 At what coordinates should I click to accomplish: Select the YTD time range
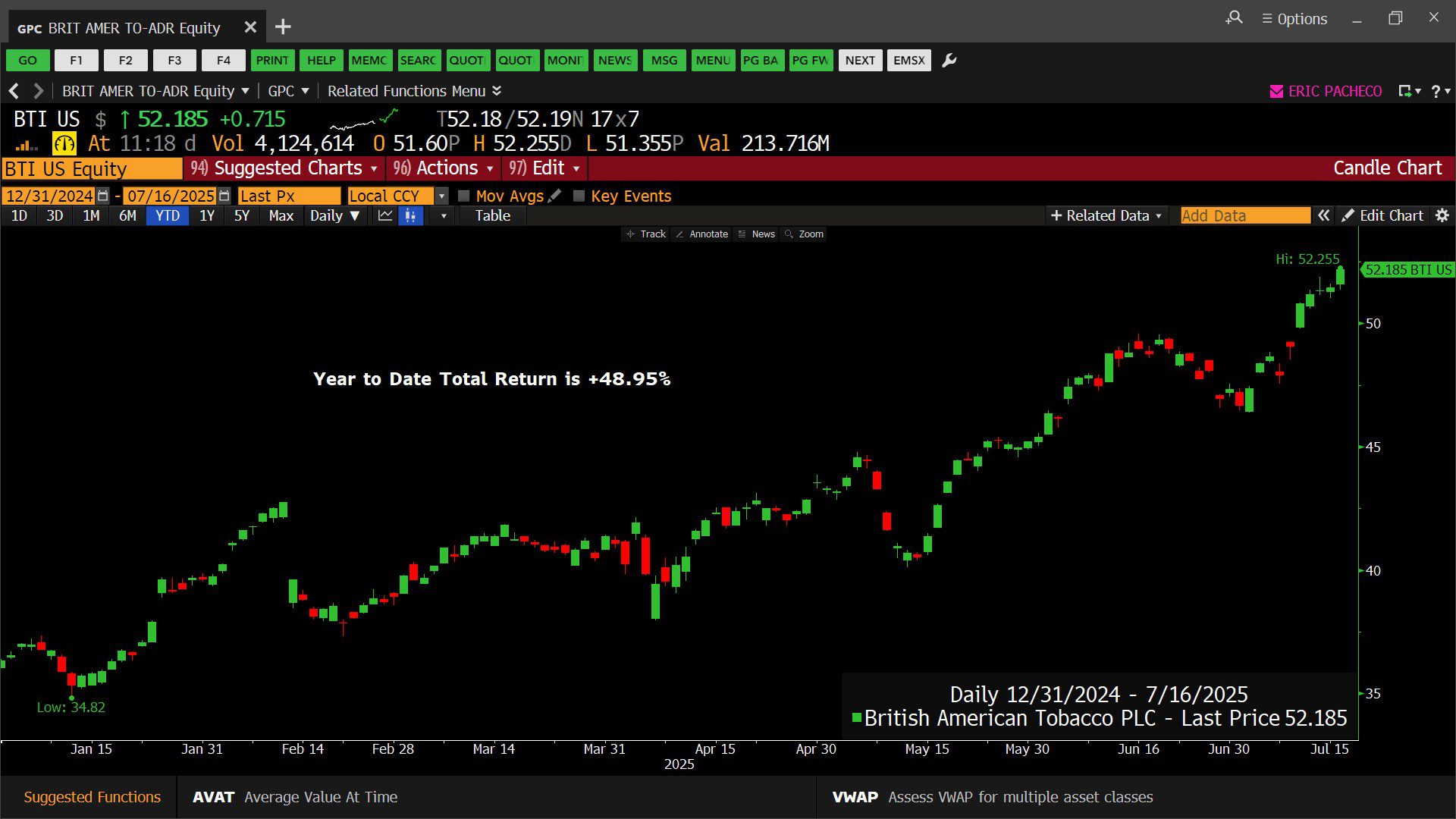point(168,216)
